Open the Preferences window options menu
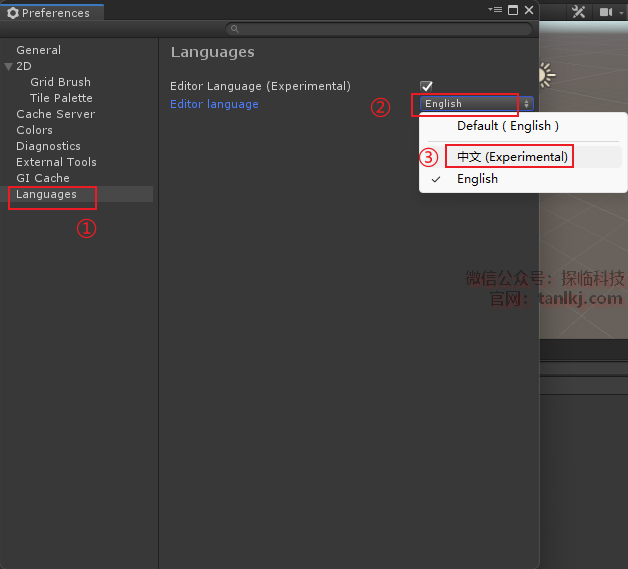The image size is (628, 569). tap(495, 10)
